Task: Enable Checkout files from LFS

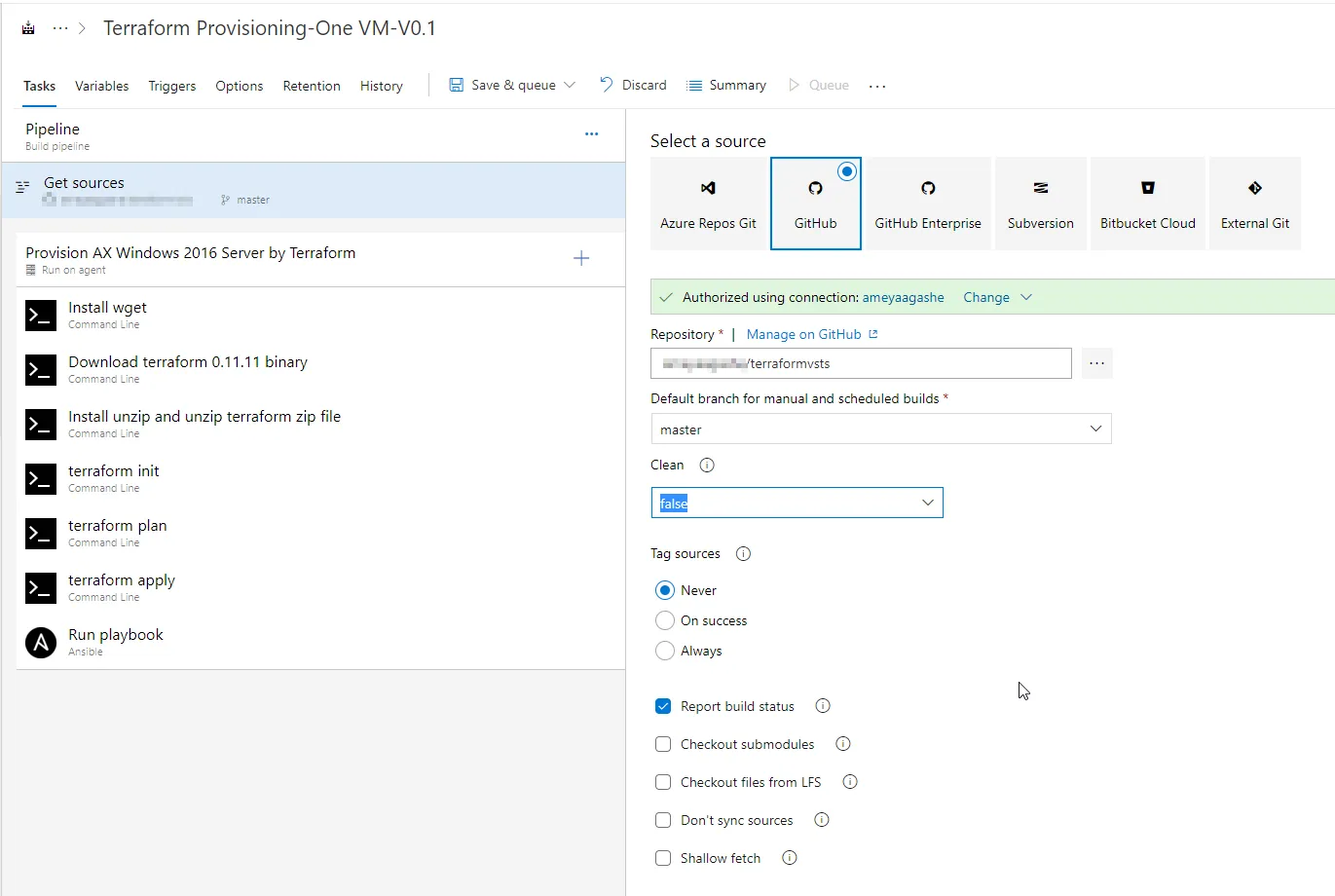Action: point(663,782)
